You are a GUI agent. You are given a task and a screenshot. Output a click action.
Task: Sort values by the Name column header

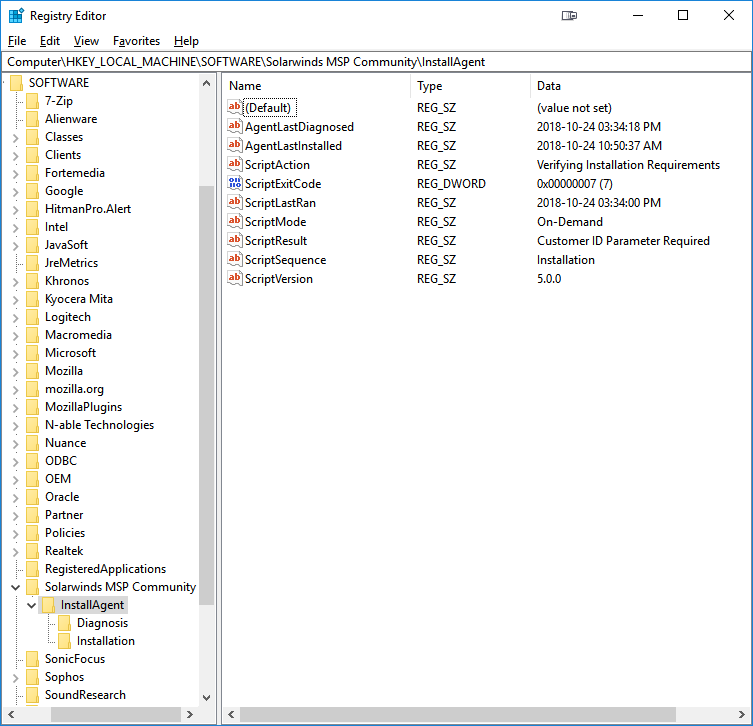[317, 86]
